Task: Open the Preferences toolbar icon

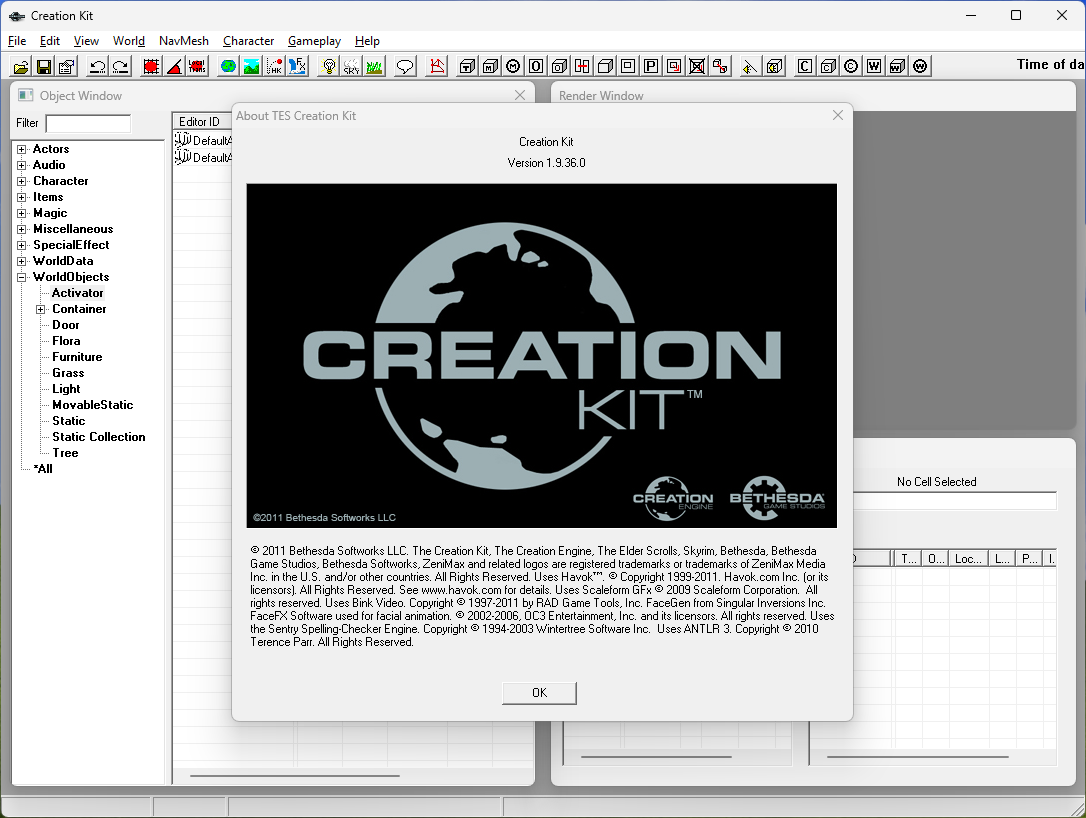Action: click(66, 66)
